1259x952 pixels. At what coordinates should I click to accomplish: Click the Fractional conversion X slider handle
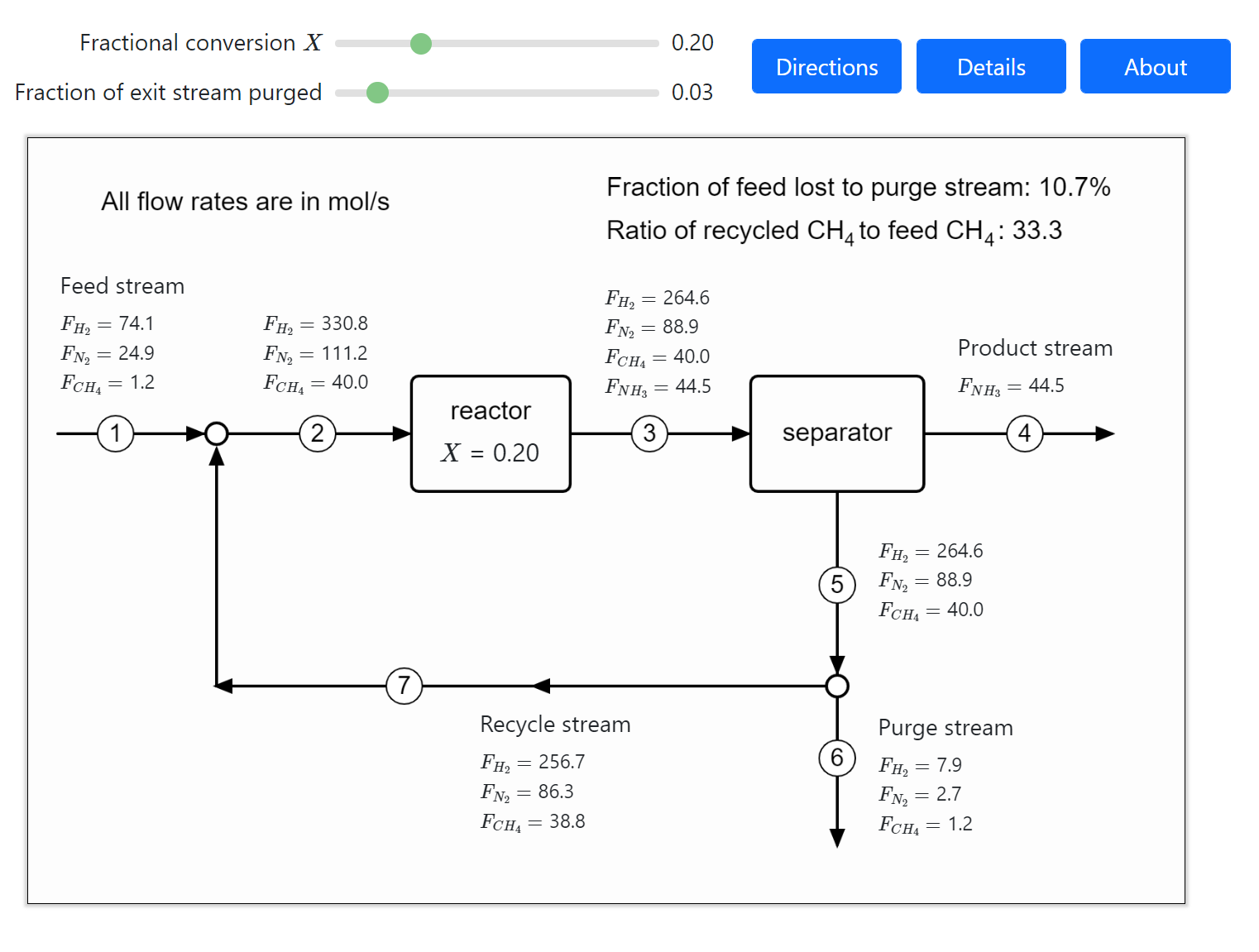coord(421,44)
